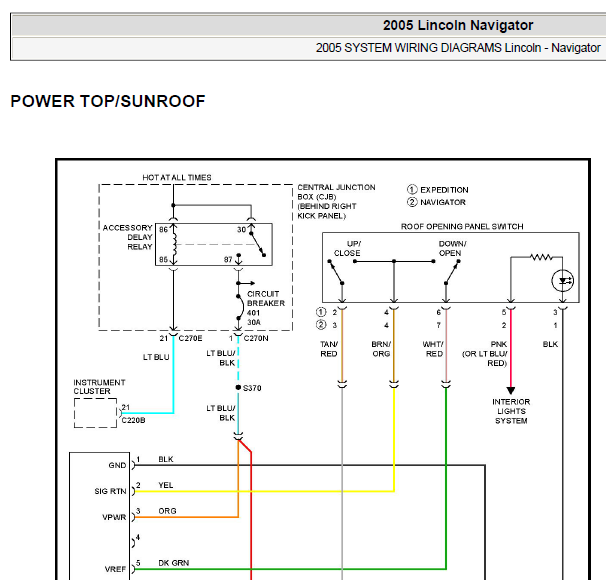The image size is (606, 580).
Task: Click the dashed instrument cluster box
Action: click(x=95, y=413)
